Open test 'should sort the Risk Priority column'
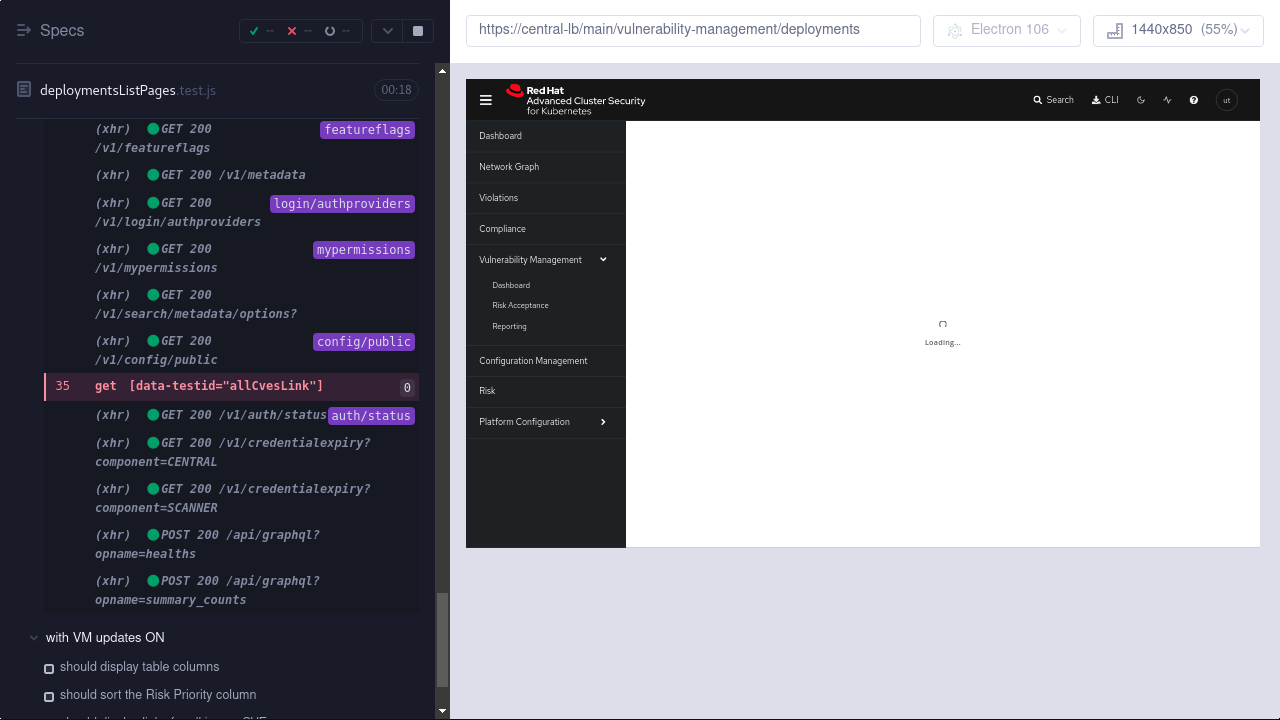1280x720 pixels. (158, 695)
